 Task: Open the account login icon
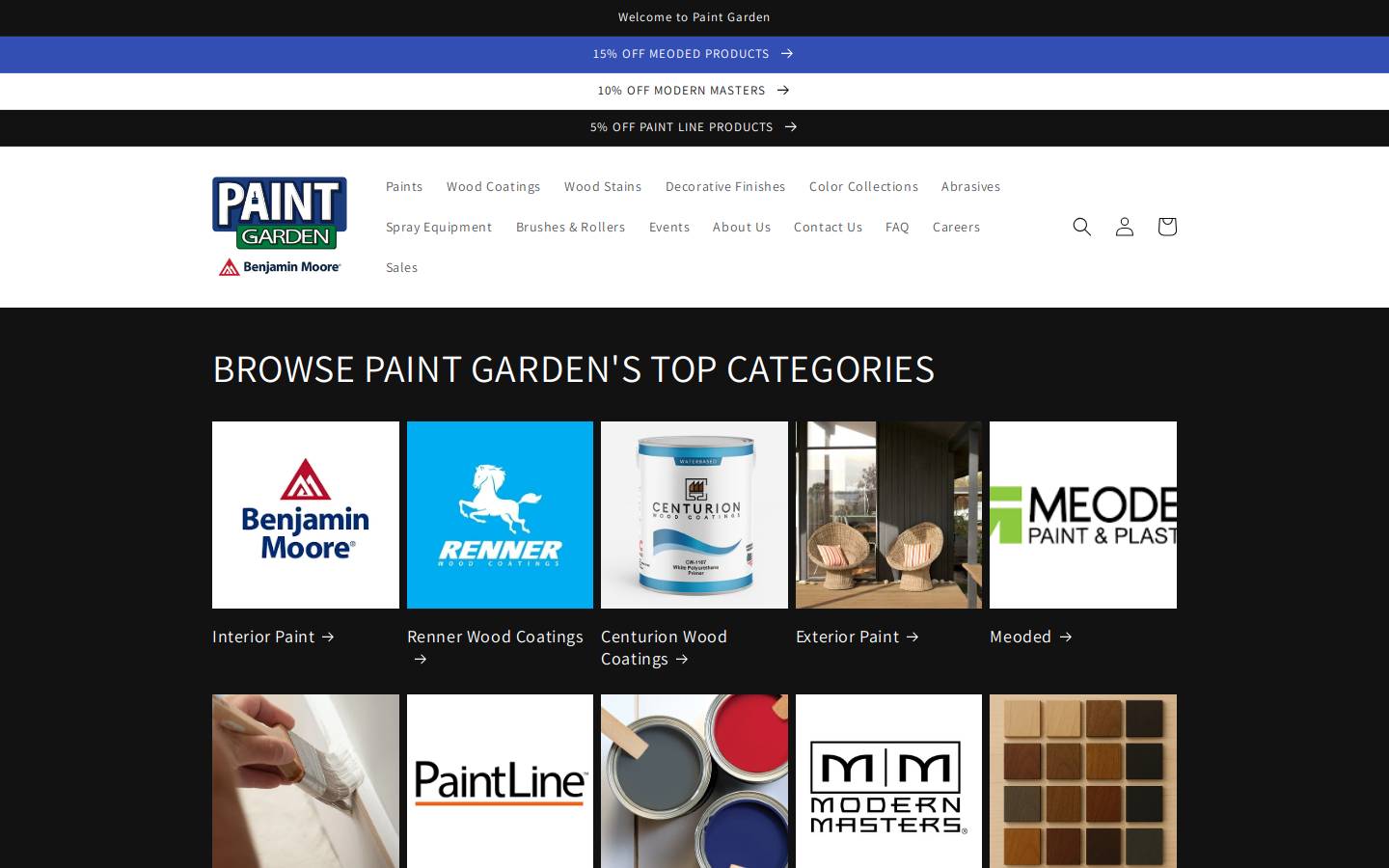(1125, 227)
